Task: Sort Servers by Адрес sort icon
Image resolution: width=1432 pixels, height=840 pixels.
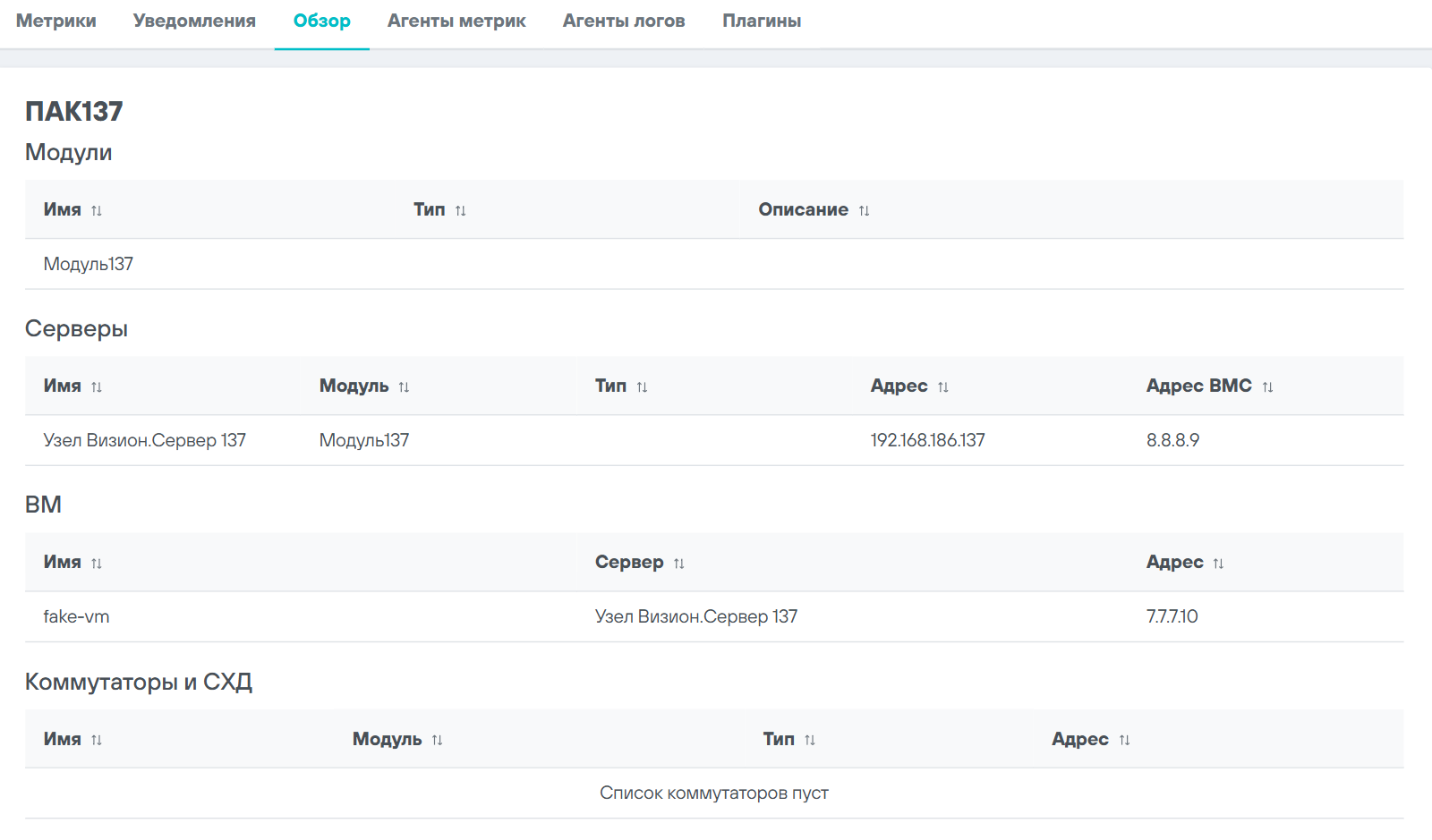Action: point(942,387)
